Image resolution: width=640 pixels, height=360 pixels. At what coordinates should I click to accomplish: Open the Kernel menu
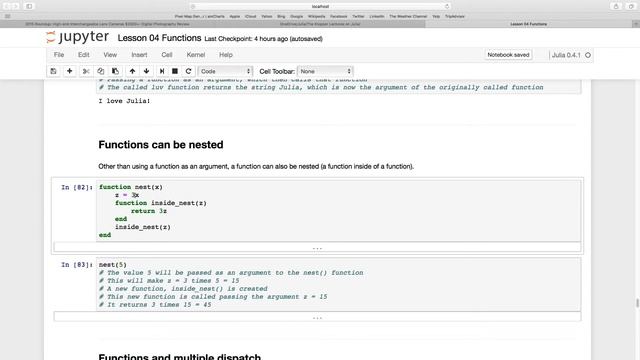196,55
